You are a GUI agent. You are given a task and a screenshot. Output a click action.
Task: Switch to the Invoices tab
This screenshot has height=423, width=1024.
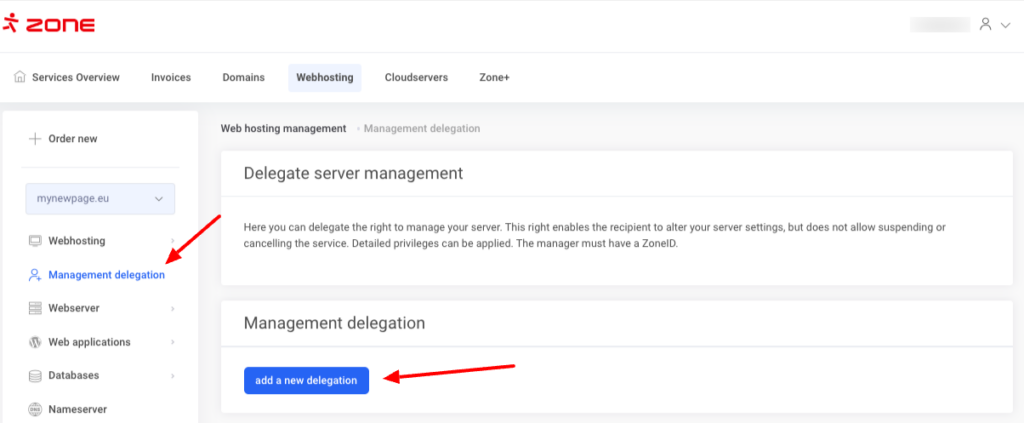[171, 77]
